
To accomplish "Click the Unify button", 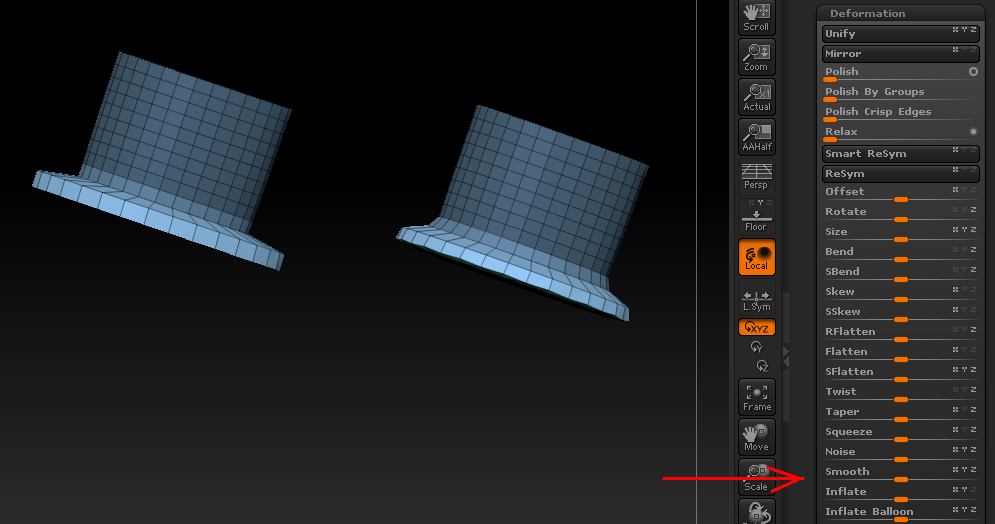I will pyautogui.click(x=900, y=34).
